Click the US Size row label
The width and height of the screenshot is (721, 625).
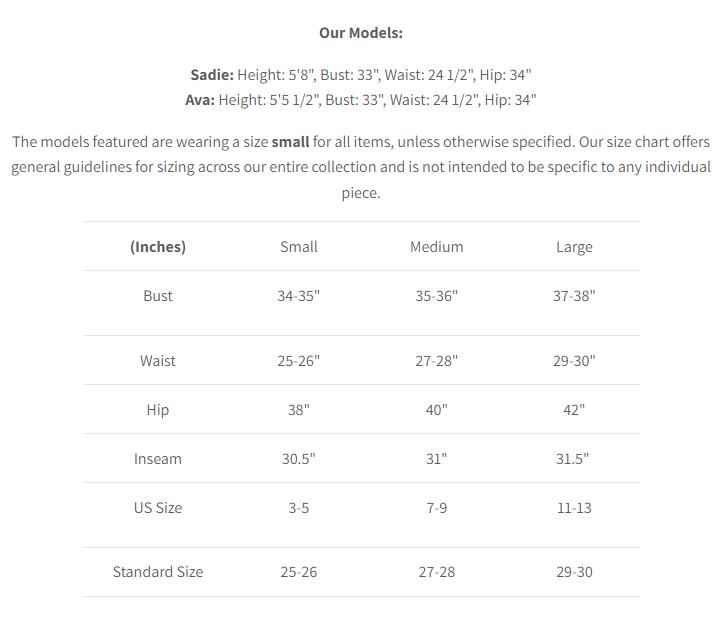point(158,508)
